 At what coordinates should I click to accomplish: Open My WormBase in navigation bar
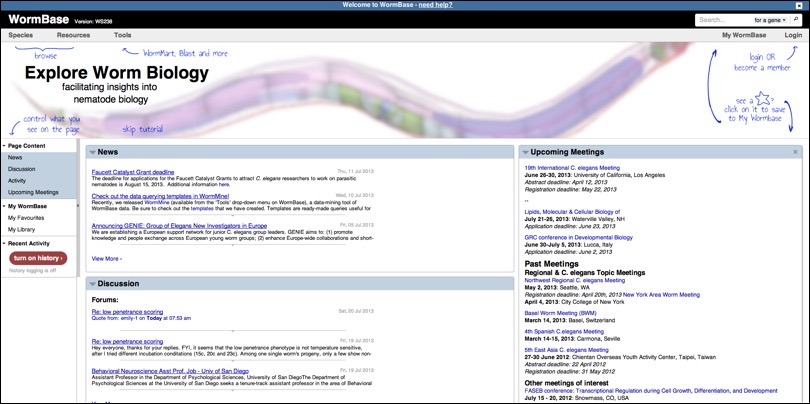coord(744,35)
